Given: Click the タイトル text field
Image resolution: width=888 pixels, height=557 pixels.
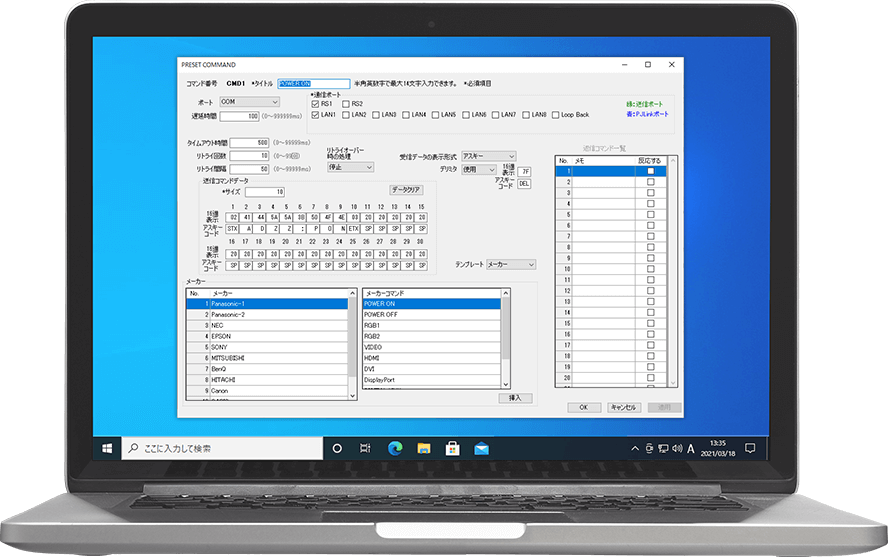Looking at the screenshot, I should [313, 84].
